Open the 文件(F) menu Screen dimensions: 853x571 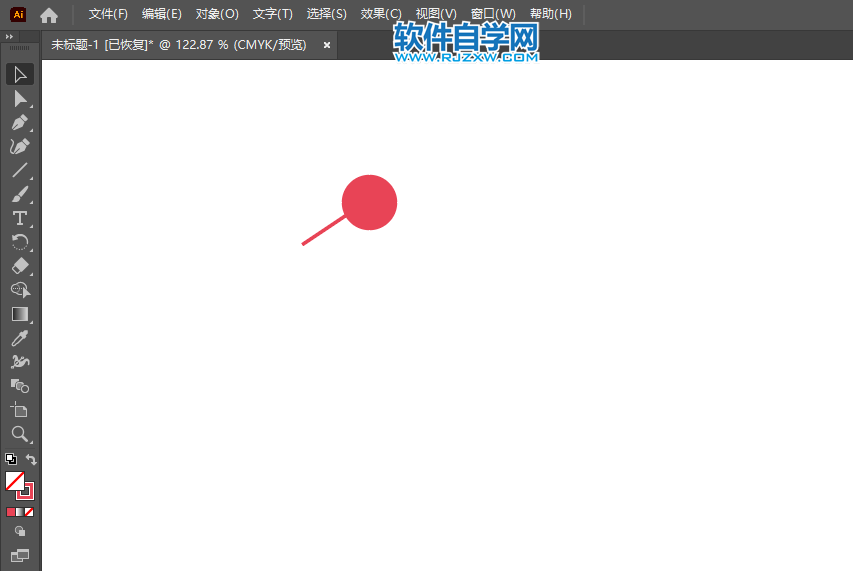coord(108,14)
